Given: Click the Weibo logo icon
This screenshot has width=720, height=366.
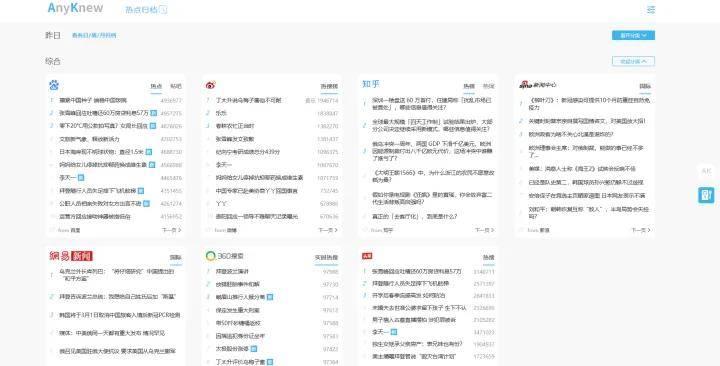Looking at the screenshot, I should point(211,85).
